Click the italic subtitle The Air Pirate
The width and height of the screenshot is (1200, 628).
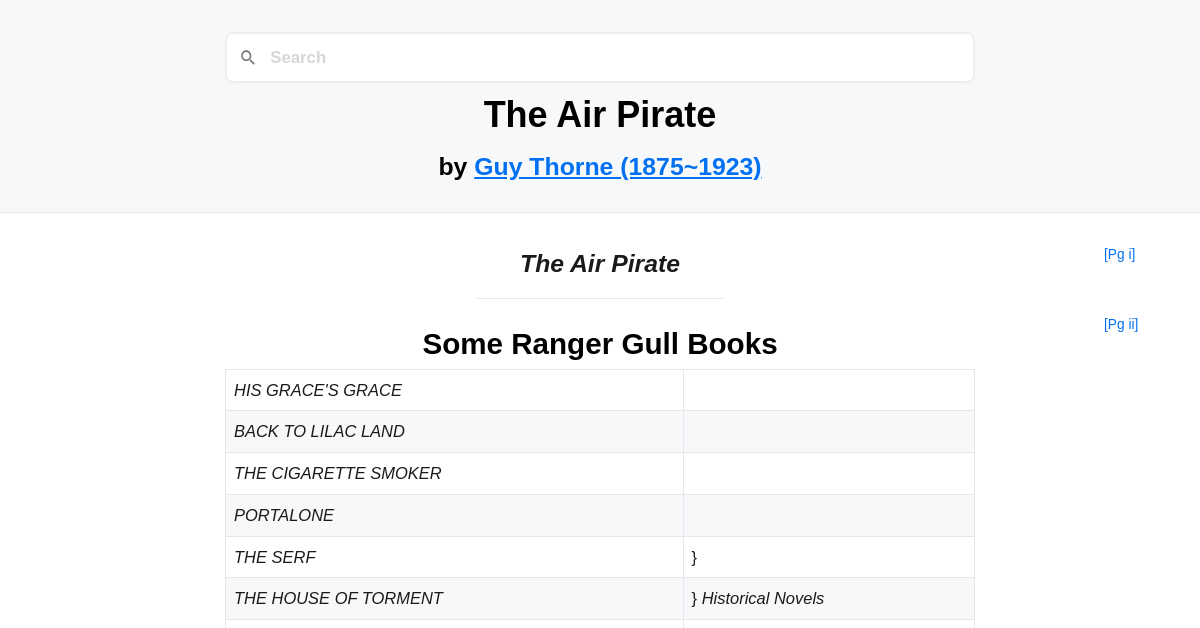tap(600, 263)
